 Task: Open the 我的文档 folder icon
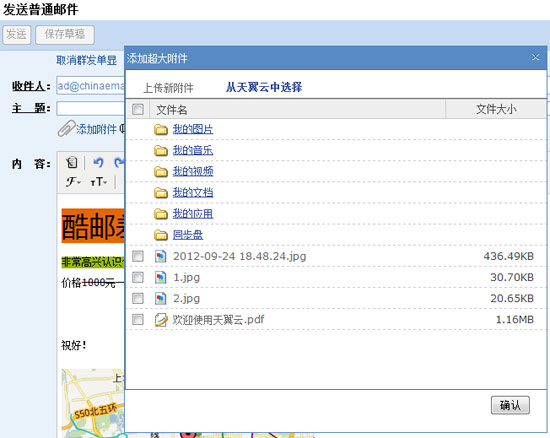click(x=161, y=193)
